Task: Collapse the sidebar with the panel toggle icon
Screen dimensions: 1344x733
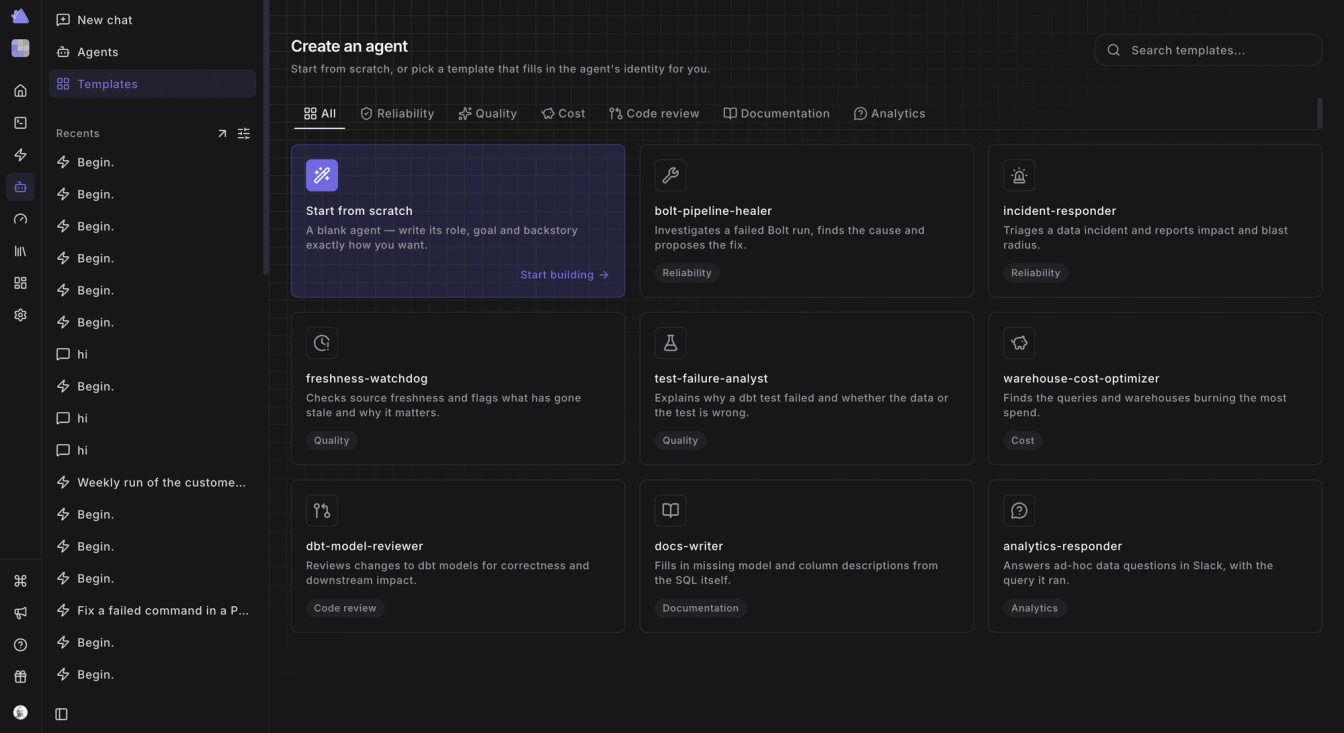Action: 61,714
